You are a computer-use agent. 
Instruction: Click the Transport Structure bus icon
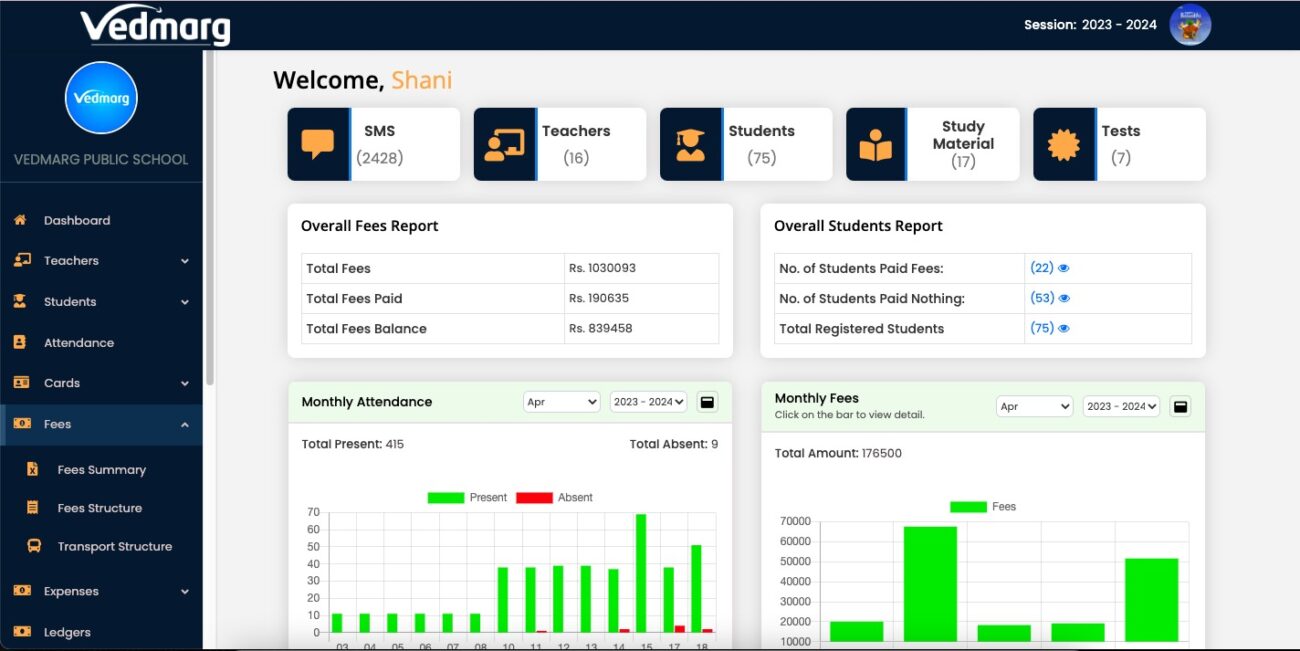tap(31, 546)
